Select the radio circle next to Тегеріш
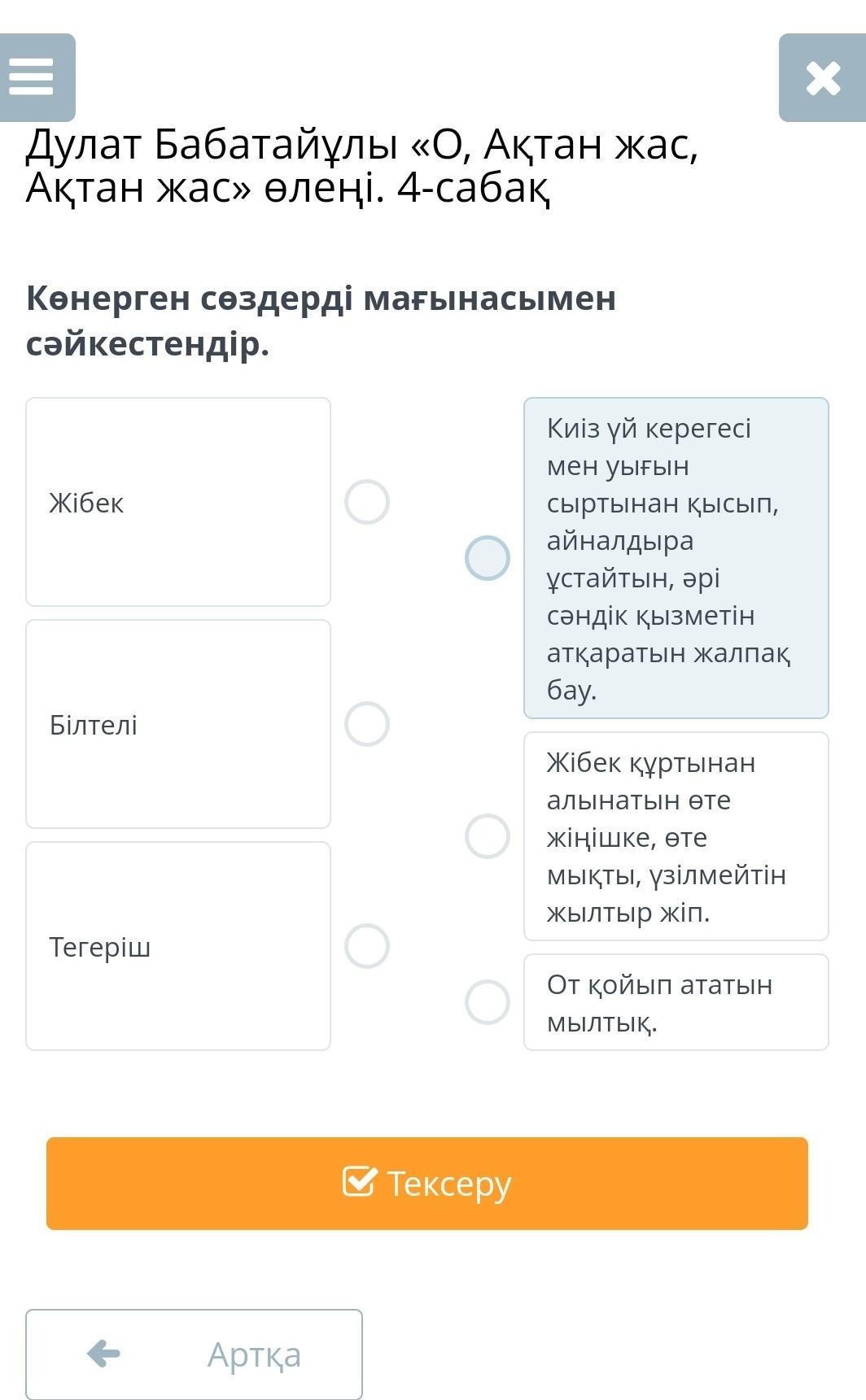 (x=366, y=946)
